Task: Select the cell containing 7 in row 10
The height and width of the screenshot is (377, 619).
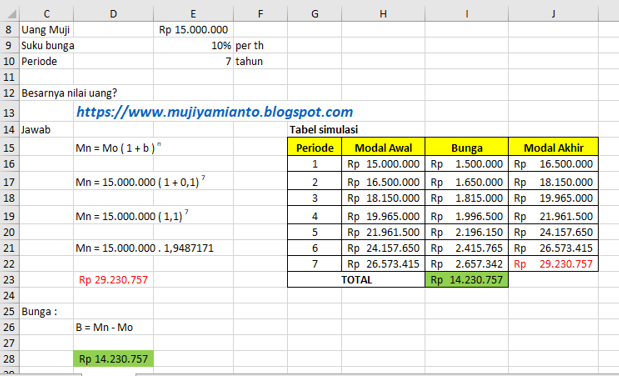Action: coord(193,61)
